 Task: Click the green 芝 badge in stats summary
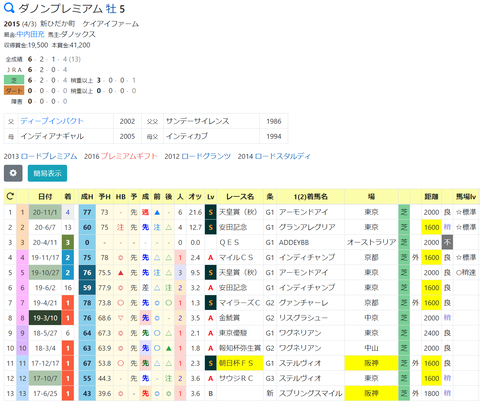(x=14, y=80)
